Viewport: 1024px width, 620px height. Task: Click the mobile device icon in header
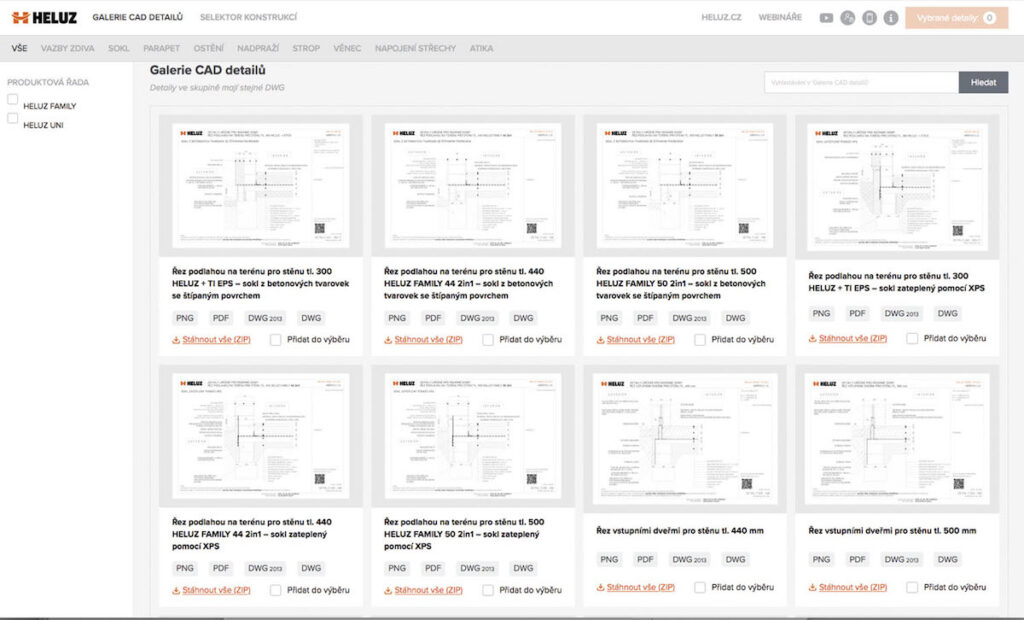(x=869, y=18)
